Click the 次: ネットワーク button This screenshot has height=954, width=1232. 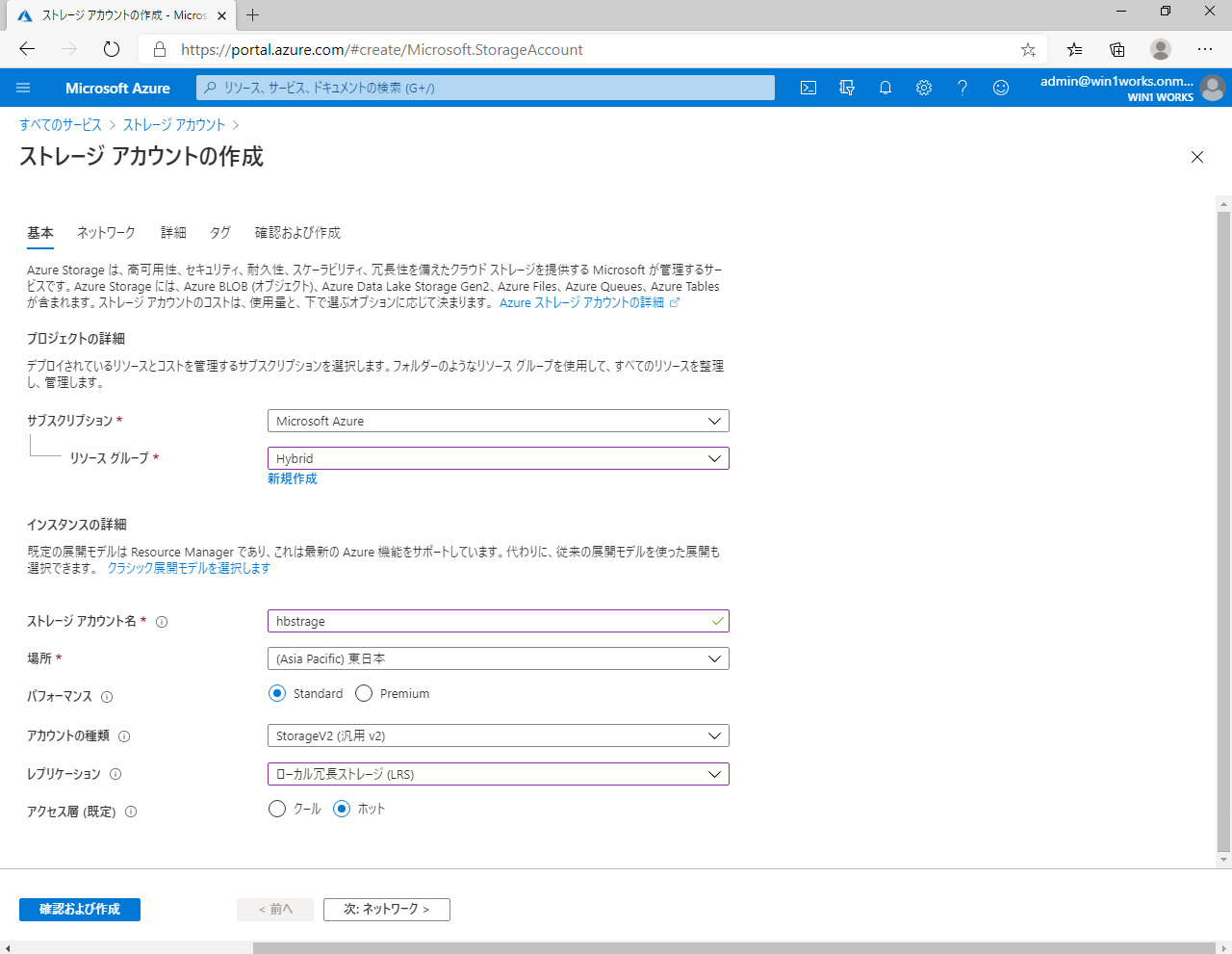pos(387,909)
